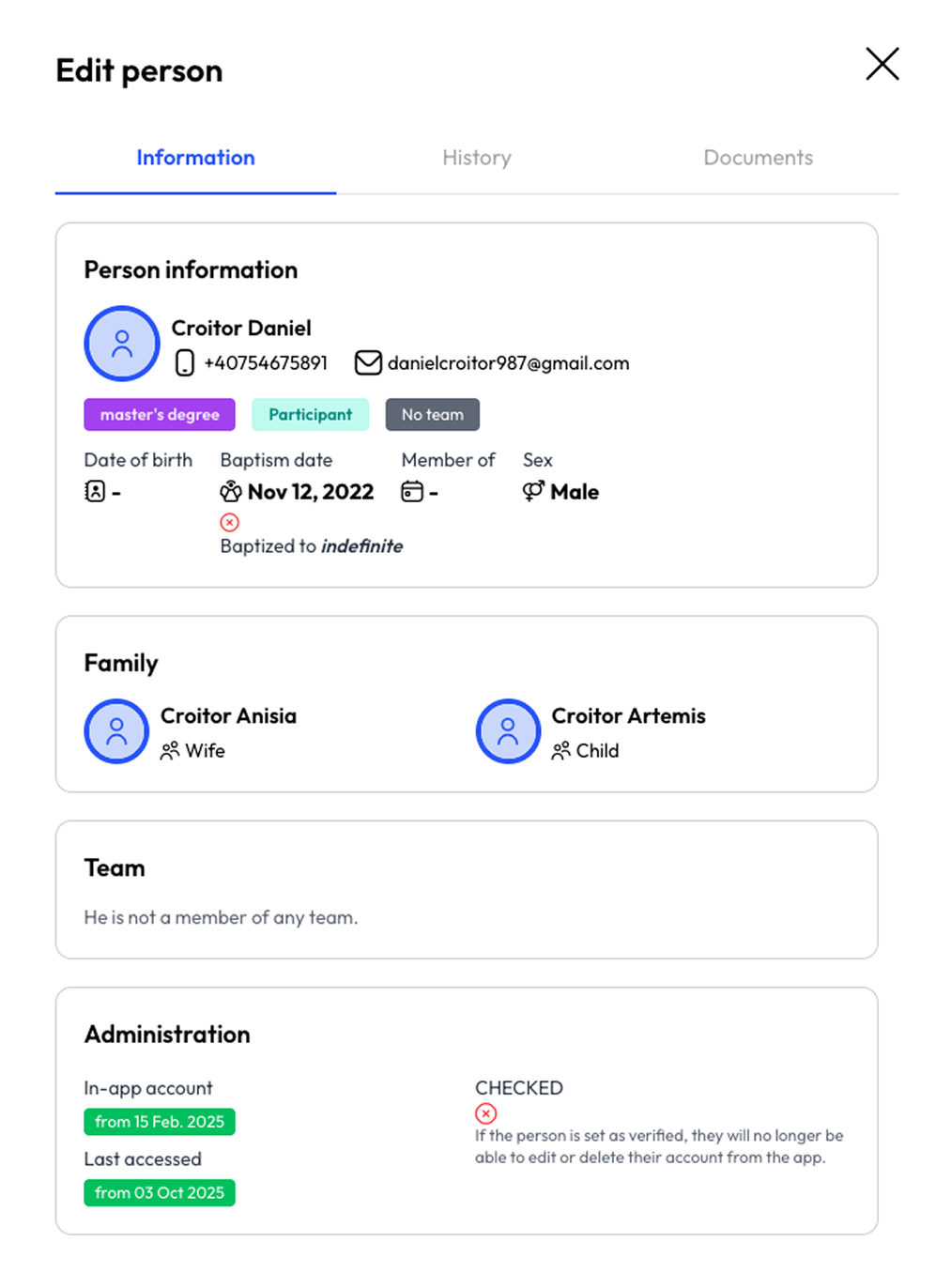The width and height of the screenshot is (936, 1288).
Task: Select the Information tab
Action: tap(195, 158)
